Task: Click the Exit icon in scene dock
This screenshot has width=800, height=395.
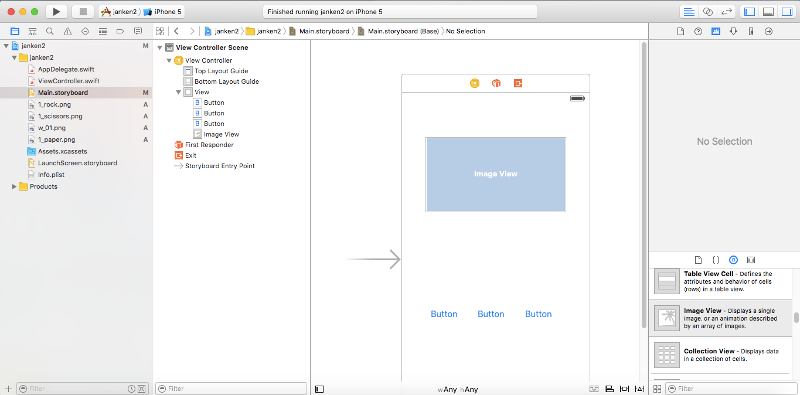Action: pos(518,83)
